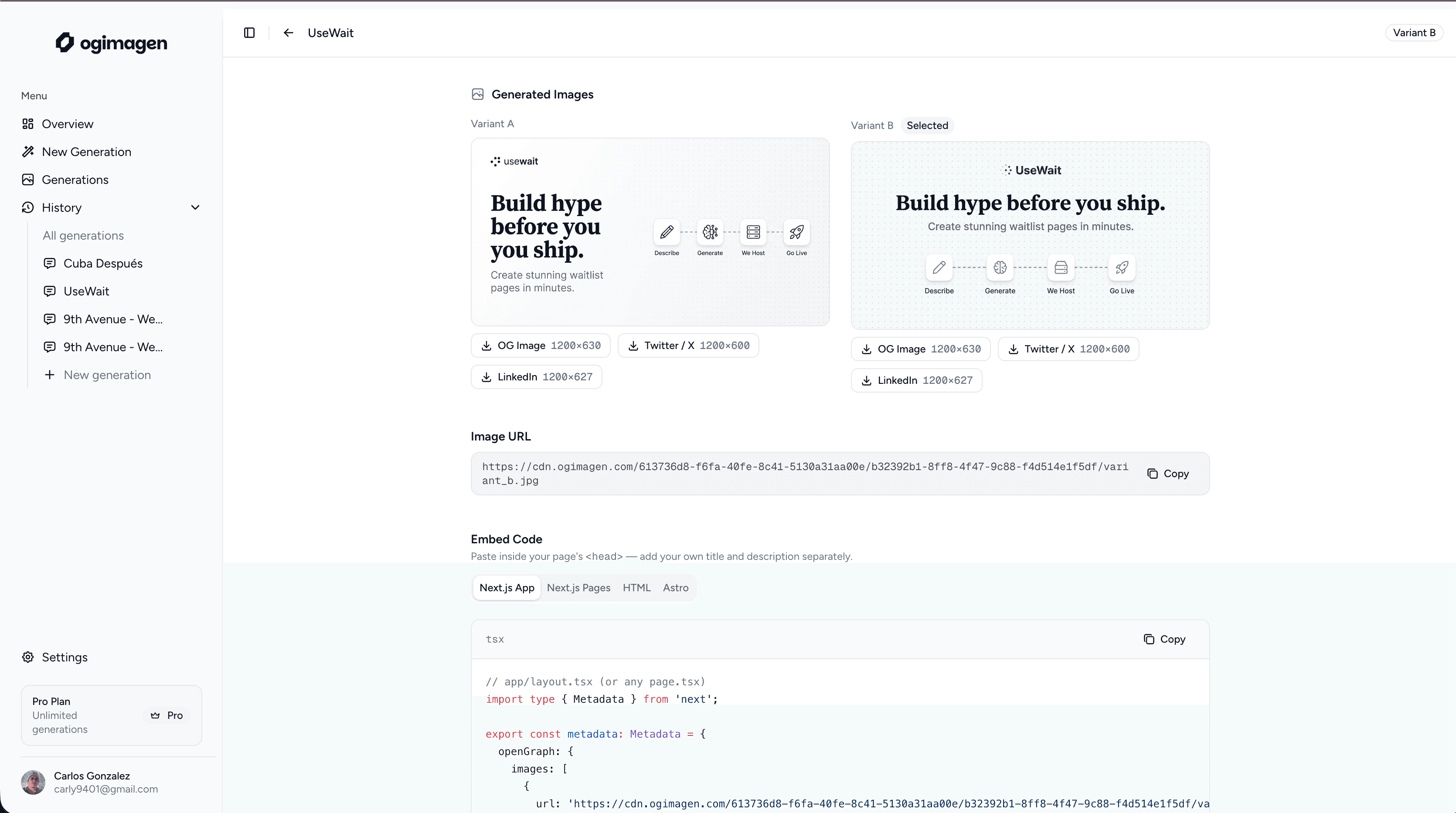This screenshot has width=1456, height=813.
Task: Click the ogimagen logo
Action: click(x=111, y=43)
